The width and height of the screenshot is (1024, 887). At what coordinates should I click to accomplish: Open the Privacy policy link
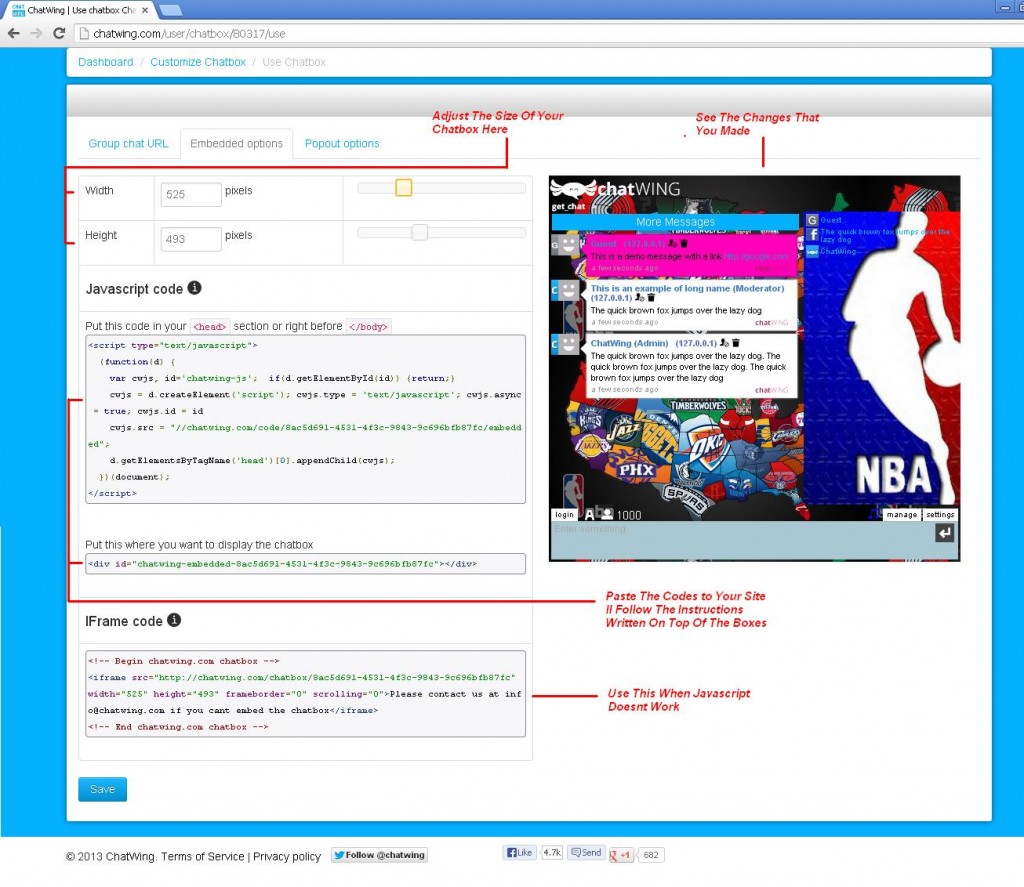click(x=287, y=856)
